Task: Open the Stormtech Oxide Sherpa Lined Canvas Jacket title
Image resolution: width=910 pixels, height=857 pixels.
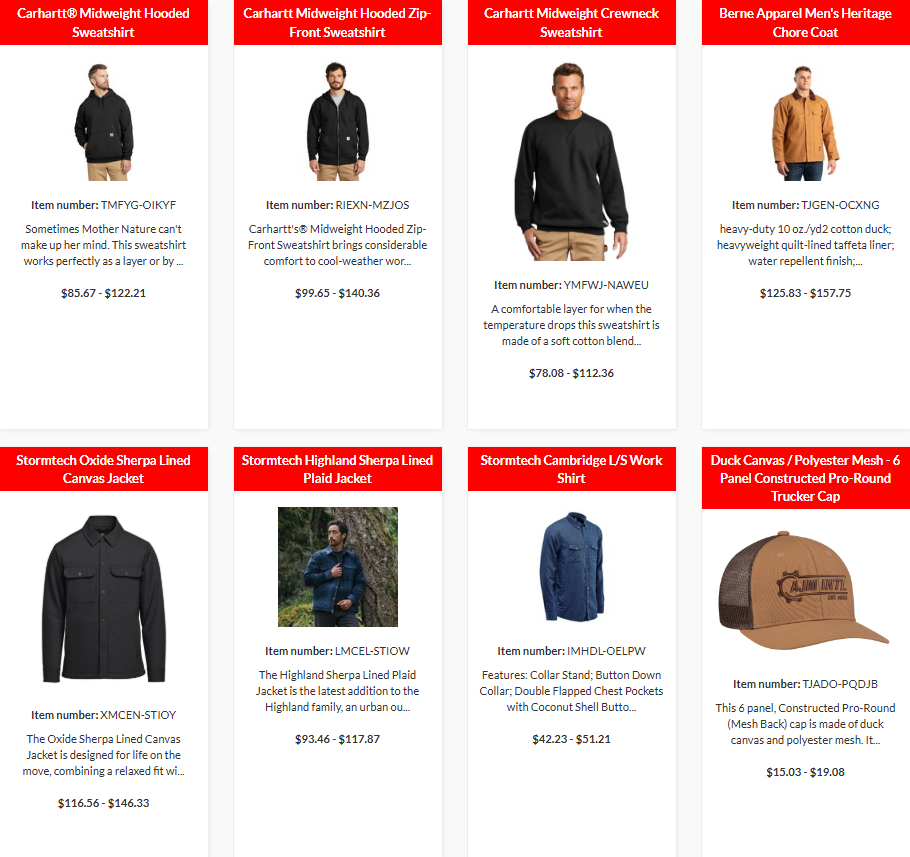Action: (103, 469)
